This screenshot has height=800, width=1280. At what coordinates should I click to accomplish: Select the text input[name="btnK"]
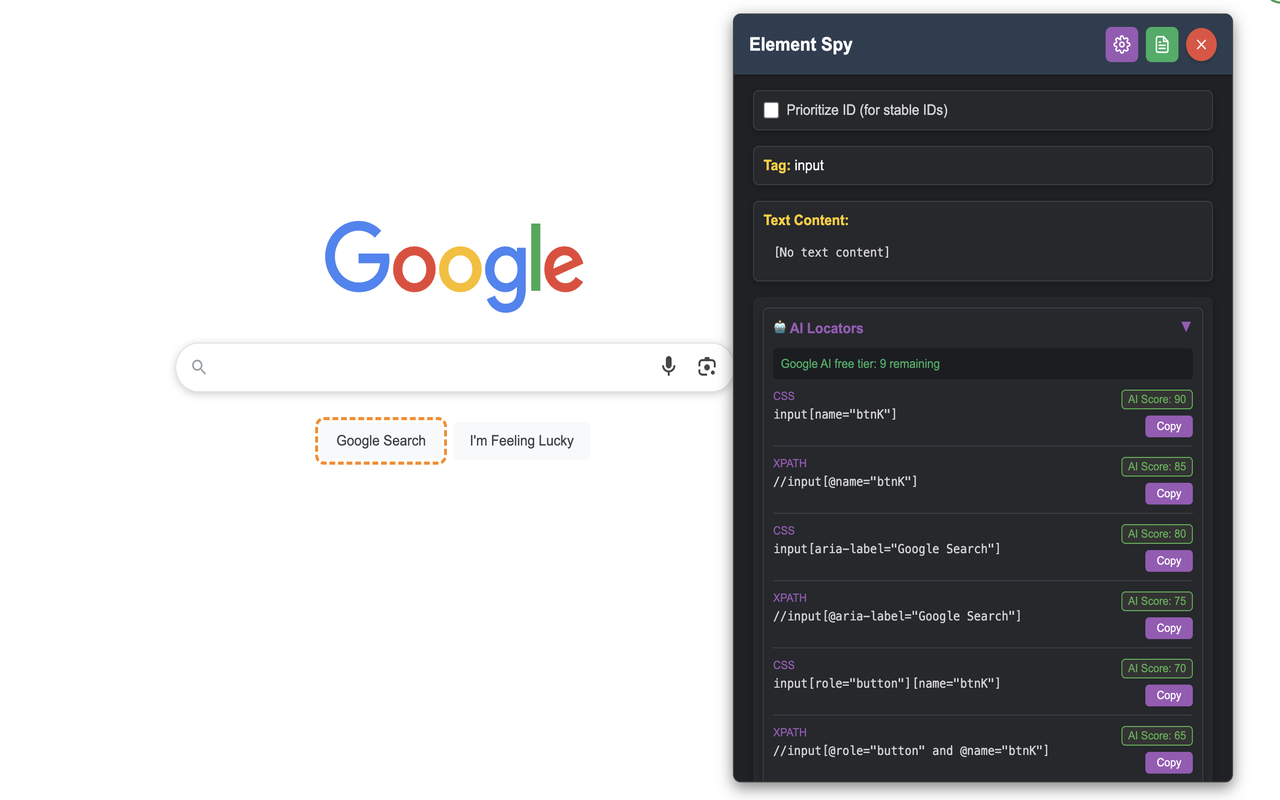click(x=835, y=414)
